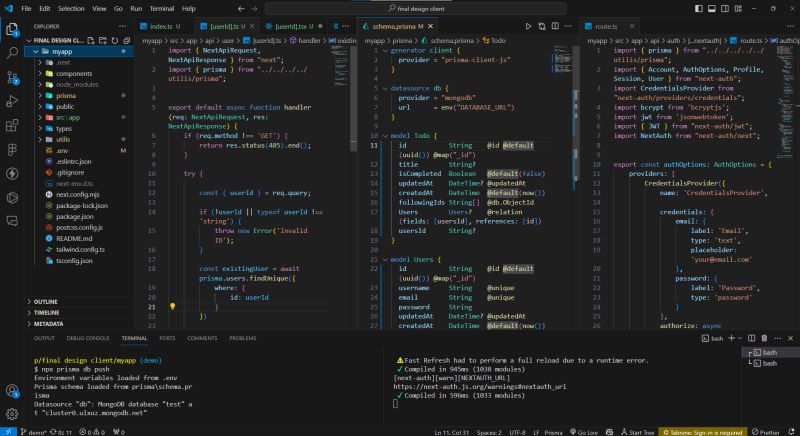Switch to the DEBUG CONSOLE panel tab
Viewport: 800px width, 436px height.
(90, 338)
